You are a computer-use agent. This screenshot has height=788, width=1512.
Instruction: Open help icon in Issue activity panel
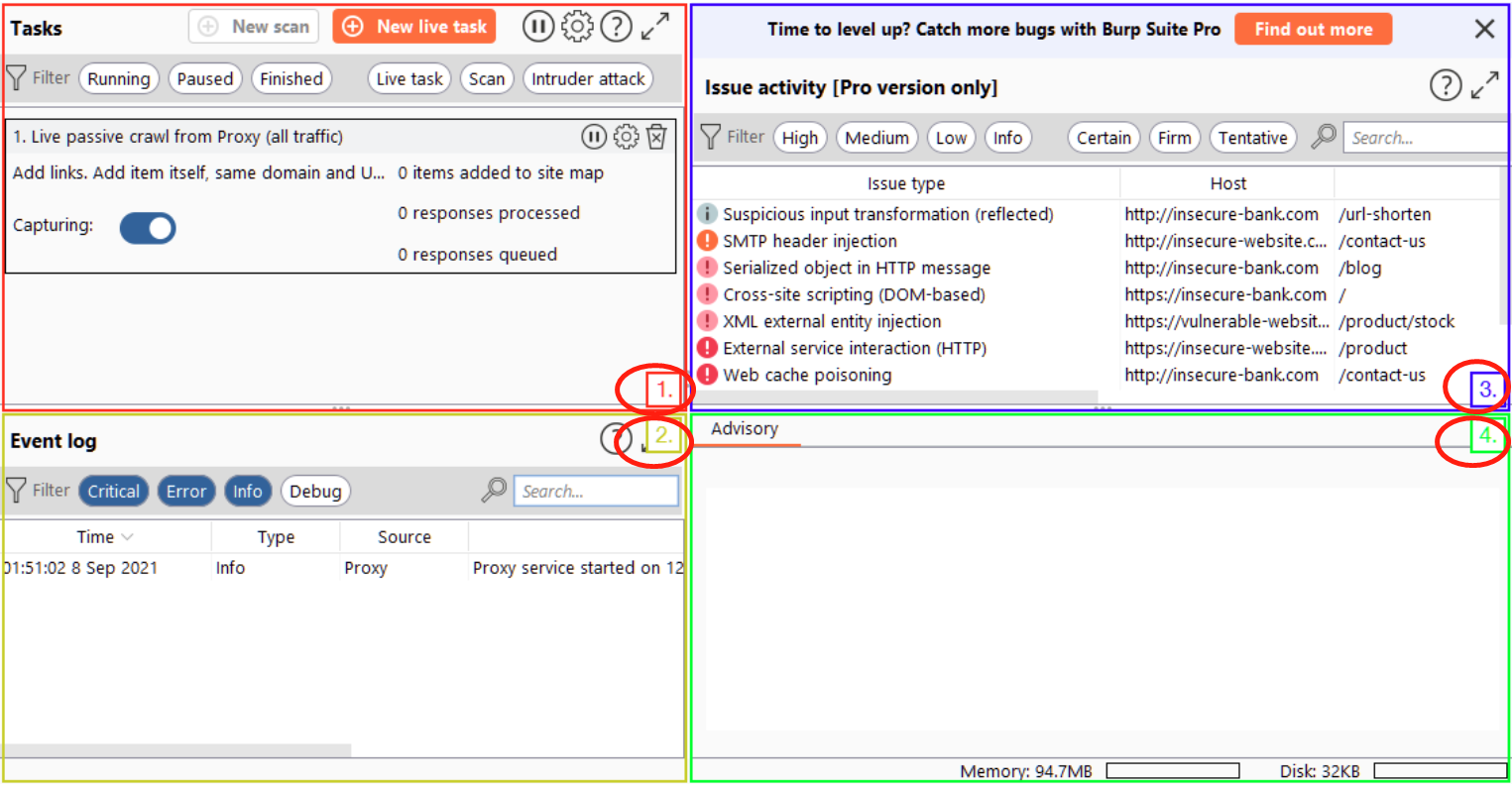(1446, 86)
